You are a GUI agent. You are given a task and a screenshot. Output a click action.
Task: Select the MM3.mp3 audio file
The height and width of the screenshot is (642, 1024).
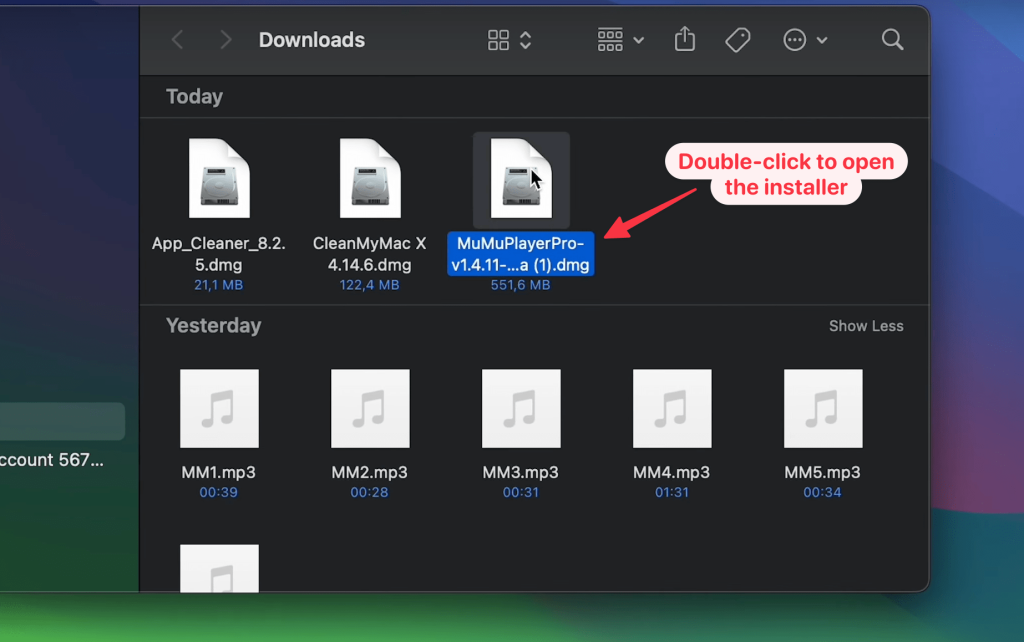(x=521, y=408)
